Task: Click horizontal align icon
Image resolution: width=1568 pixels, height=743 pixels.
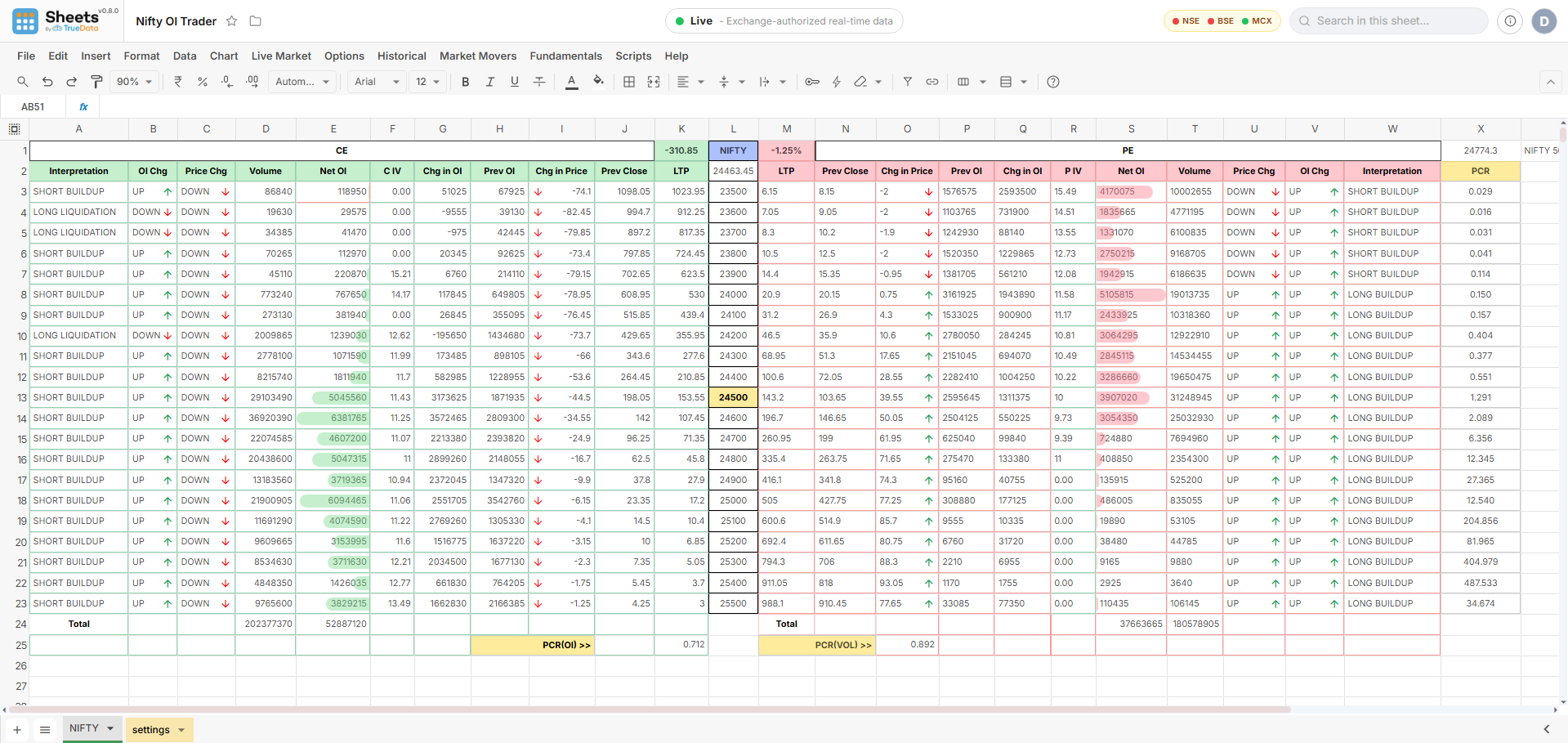Action: pos(683,82)
